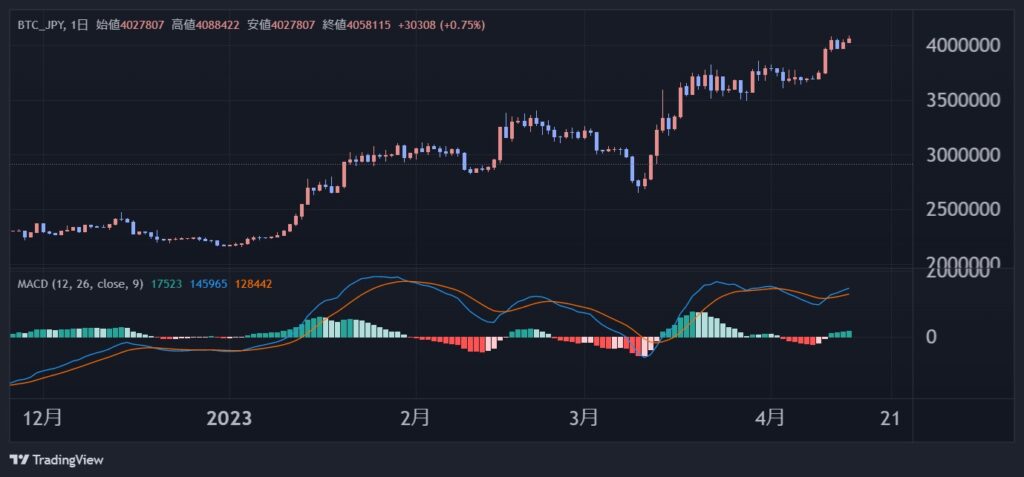Click the 21 date label on time axis
This screenshot has height=477, width=1024.
[890, 418]
